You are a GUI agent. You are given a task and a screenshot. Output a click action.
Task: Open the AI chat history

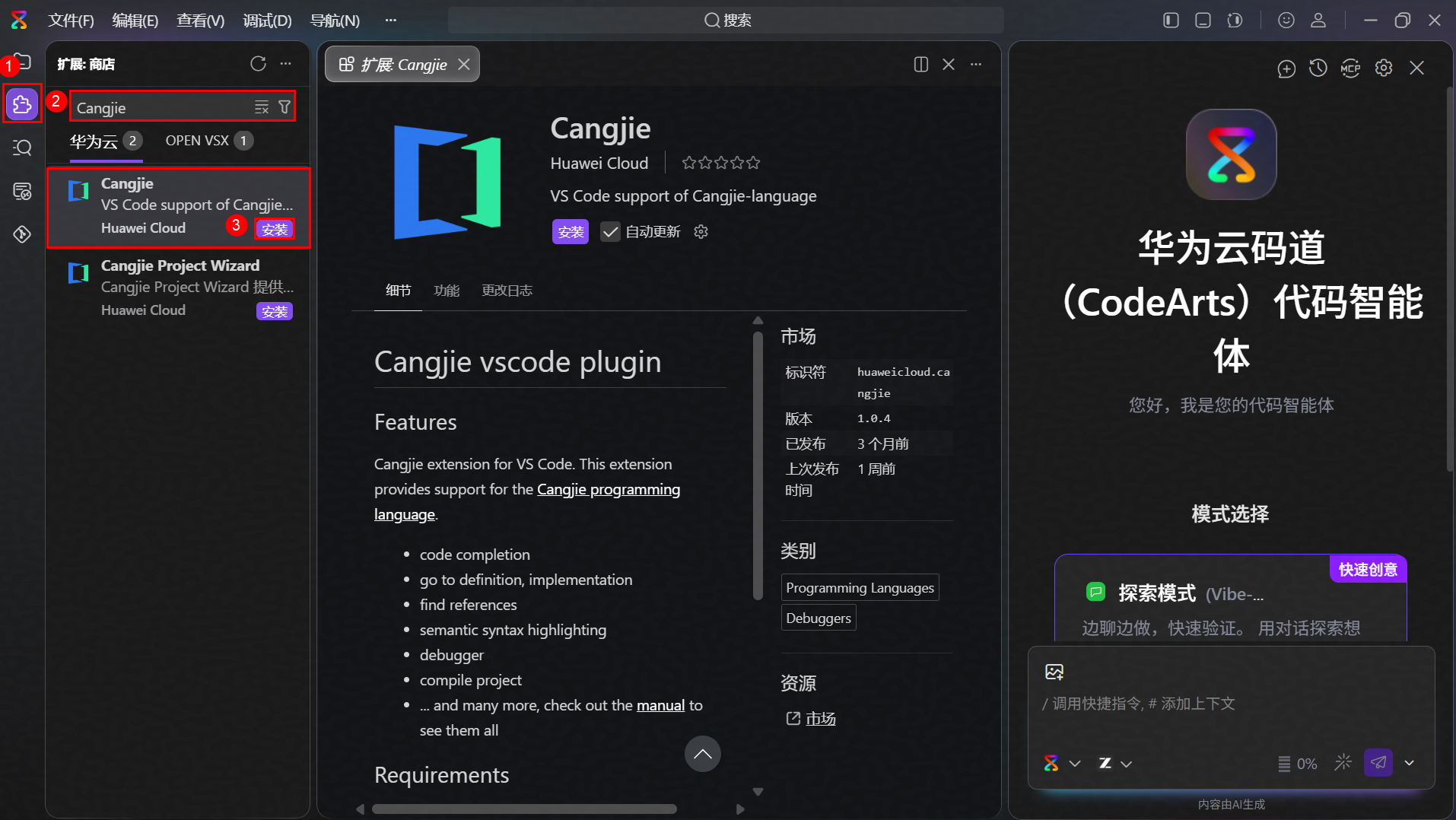coord(1318,68)
